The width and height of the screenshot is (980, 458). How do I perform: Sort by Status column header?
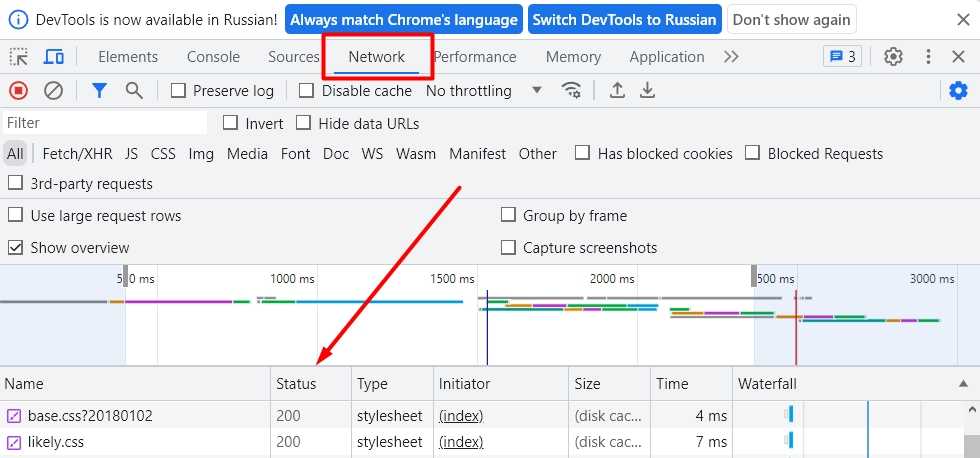tap(311, 384)
